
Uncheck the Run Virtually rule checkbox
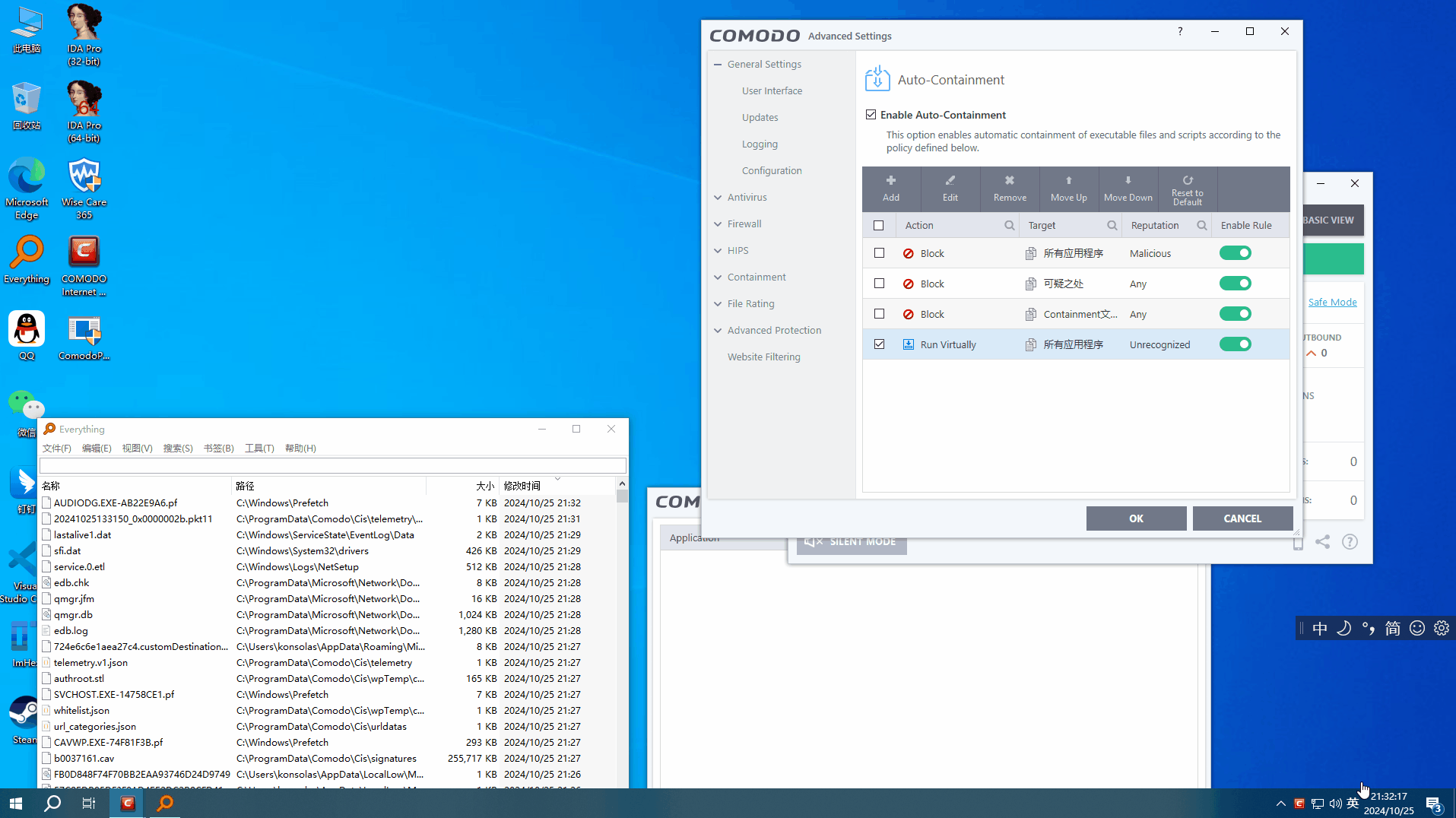[x=879, y=344]
